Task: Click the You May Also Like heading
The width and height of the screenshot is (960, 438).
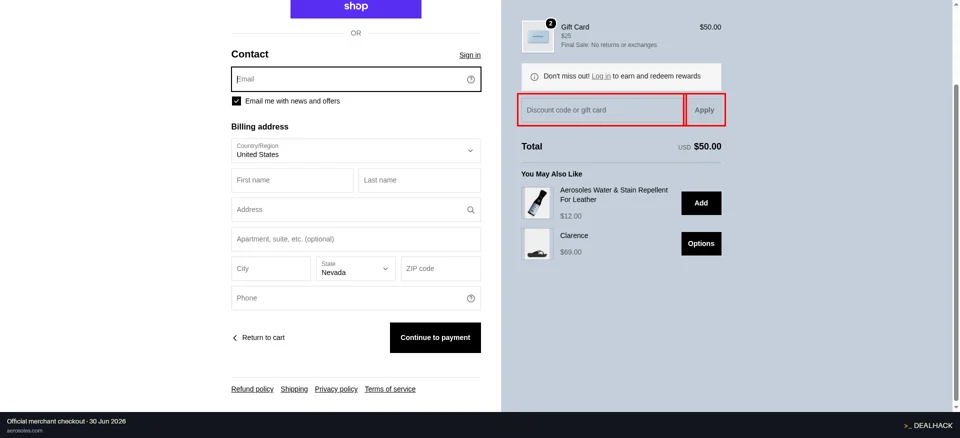Action: pyautogui.click(x=552, y=174)
